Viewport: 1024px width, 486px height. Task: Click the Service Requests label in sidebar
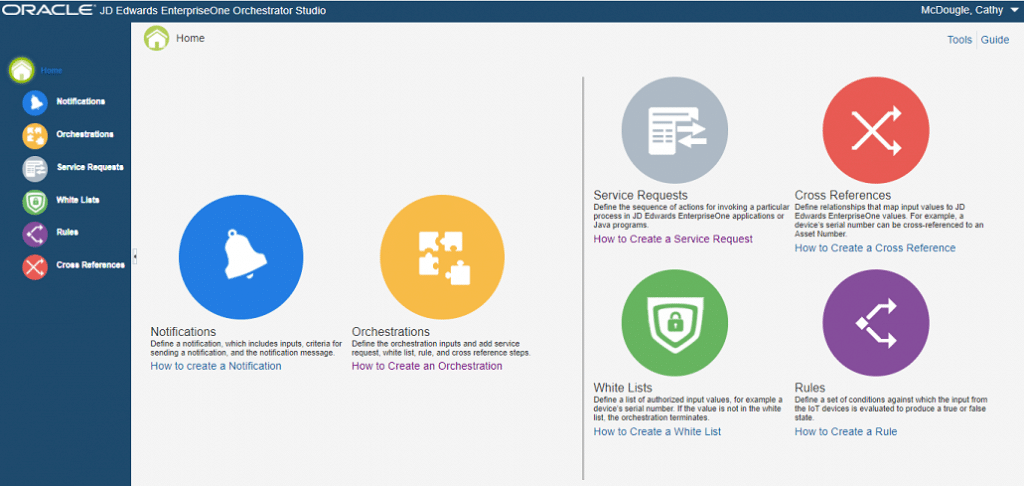(89, 167)
